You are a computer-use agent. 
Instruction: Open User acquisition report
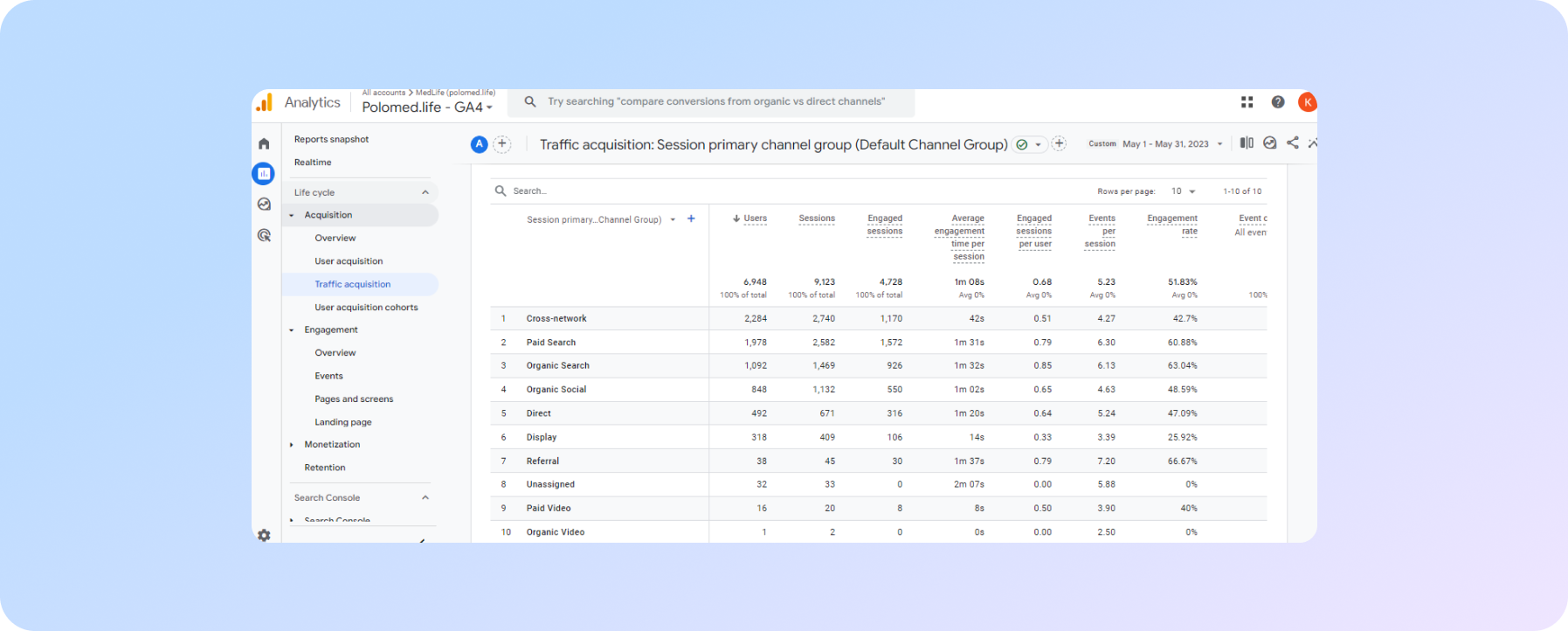(x=349, y=261)
